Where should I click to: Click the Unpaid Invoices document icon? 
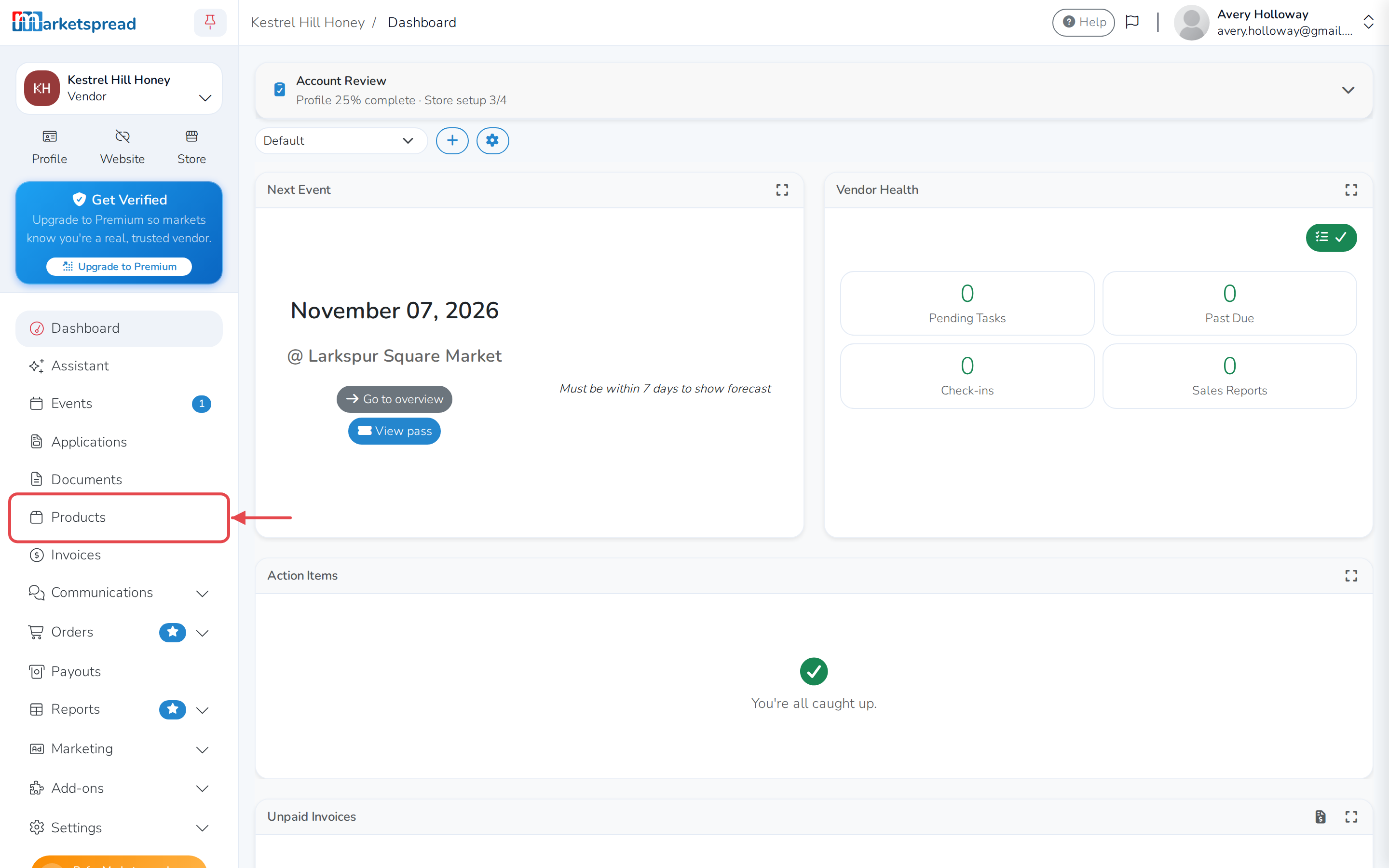[x=1320, y=817]
